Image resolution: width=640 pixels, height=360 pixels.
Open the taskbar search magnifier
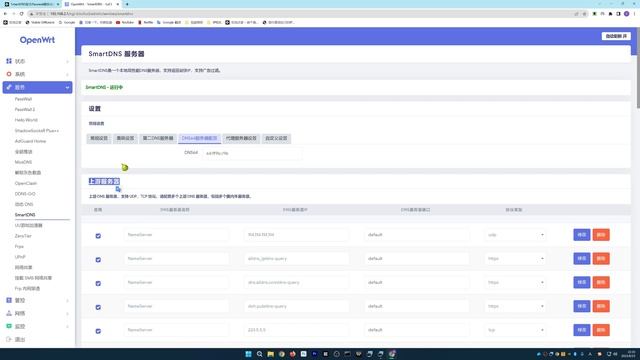tap(259, 354)
